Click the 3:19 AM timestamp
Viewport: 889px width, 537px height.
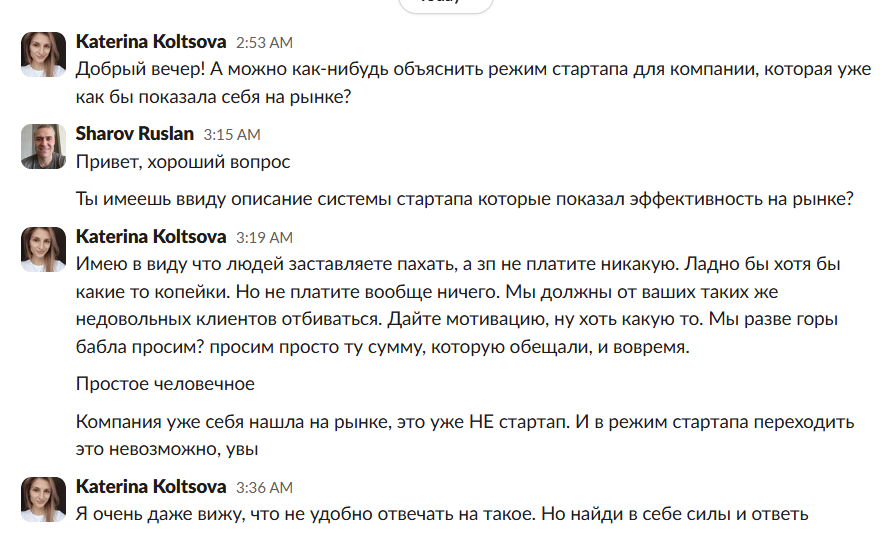pos(264,238)
